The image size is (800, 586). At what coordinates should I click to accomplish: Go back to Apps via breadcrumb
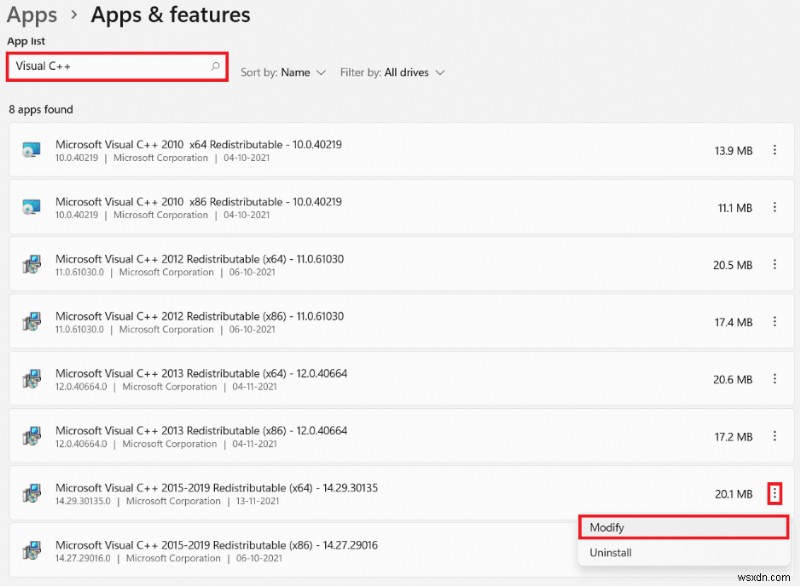coord(32,15)
